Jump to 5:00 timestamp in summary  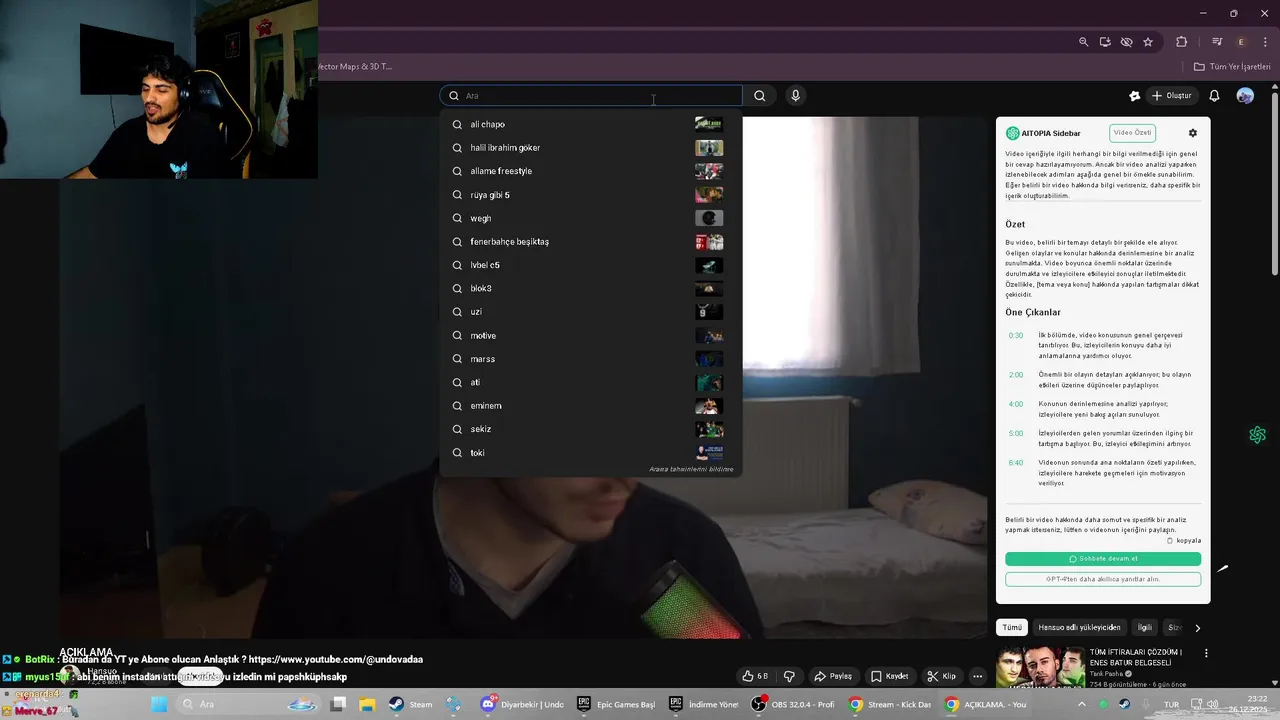tap(1016, 434)
